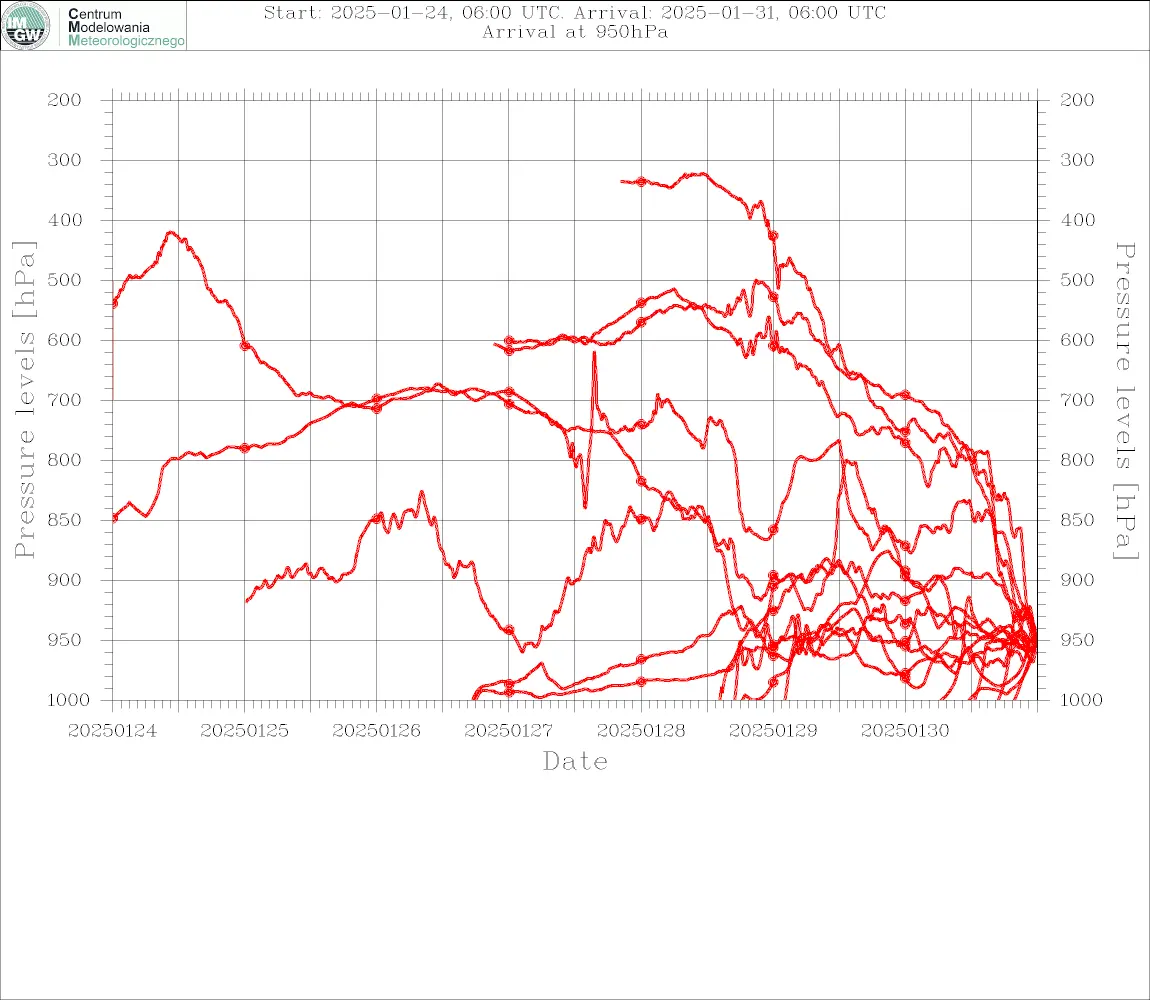Click the right axis 900 label
Viewport: 1150px width, 1000px height.
click(1077, 580)
